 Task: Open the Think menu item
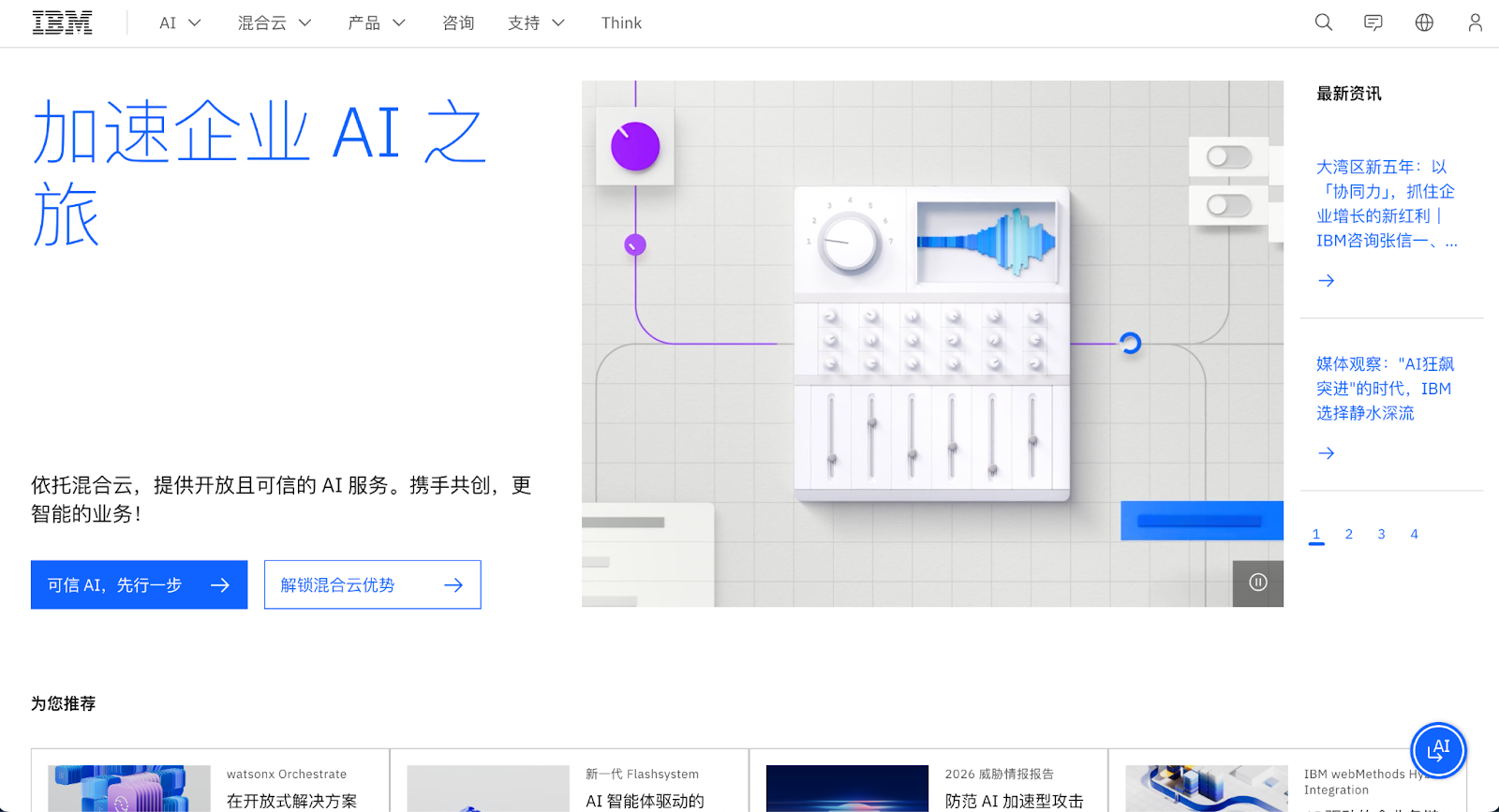(621, 22)
